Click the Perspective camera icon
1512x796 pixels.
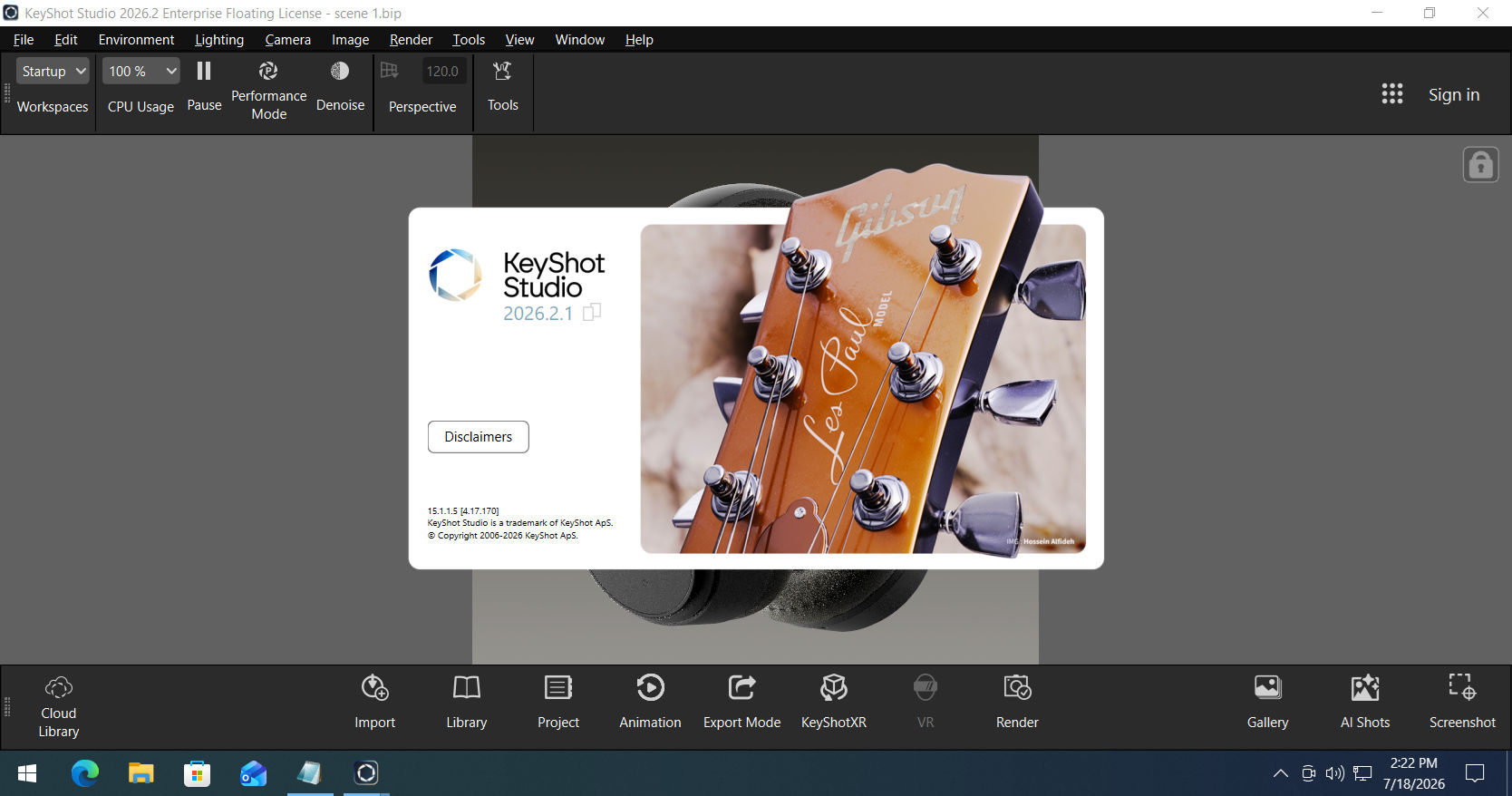click(390, 71)
